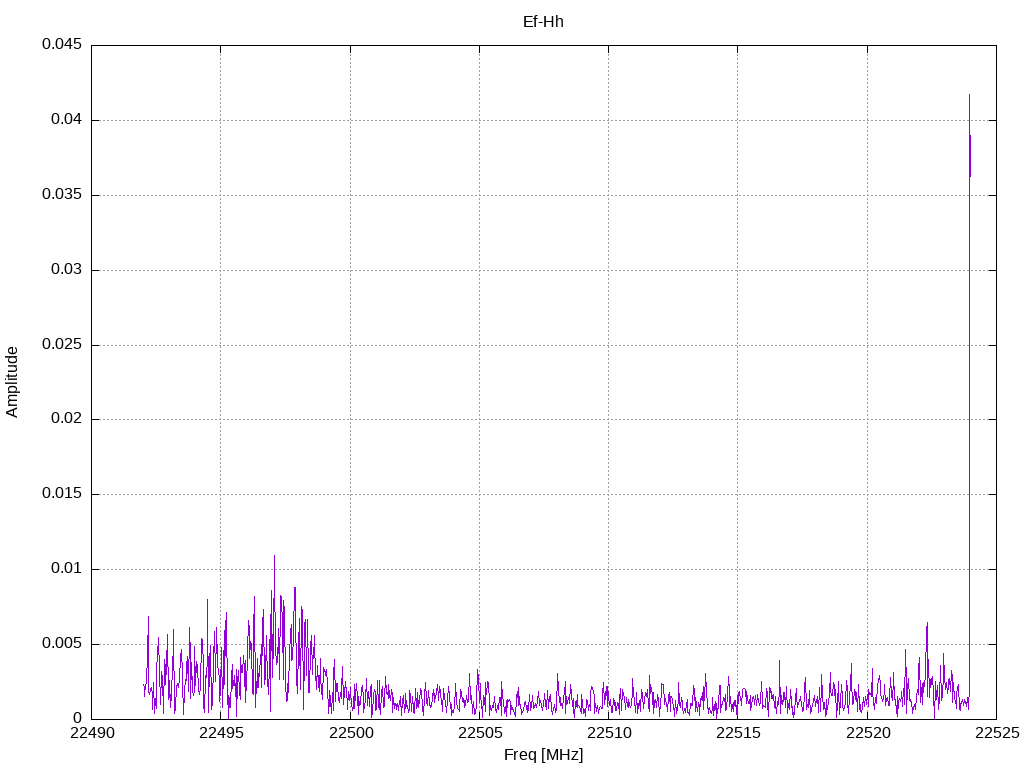The height and width of the screenshot is (768, 1024).
Task: Click the 22495 x-axis tick label
Action: click(220, 734)
